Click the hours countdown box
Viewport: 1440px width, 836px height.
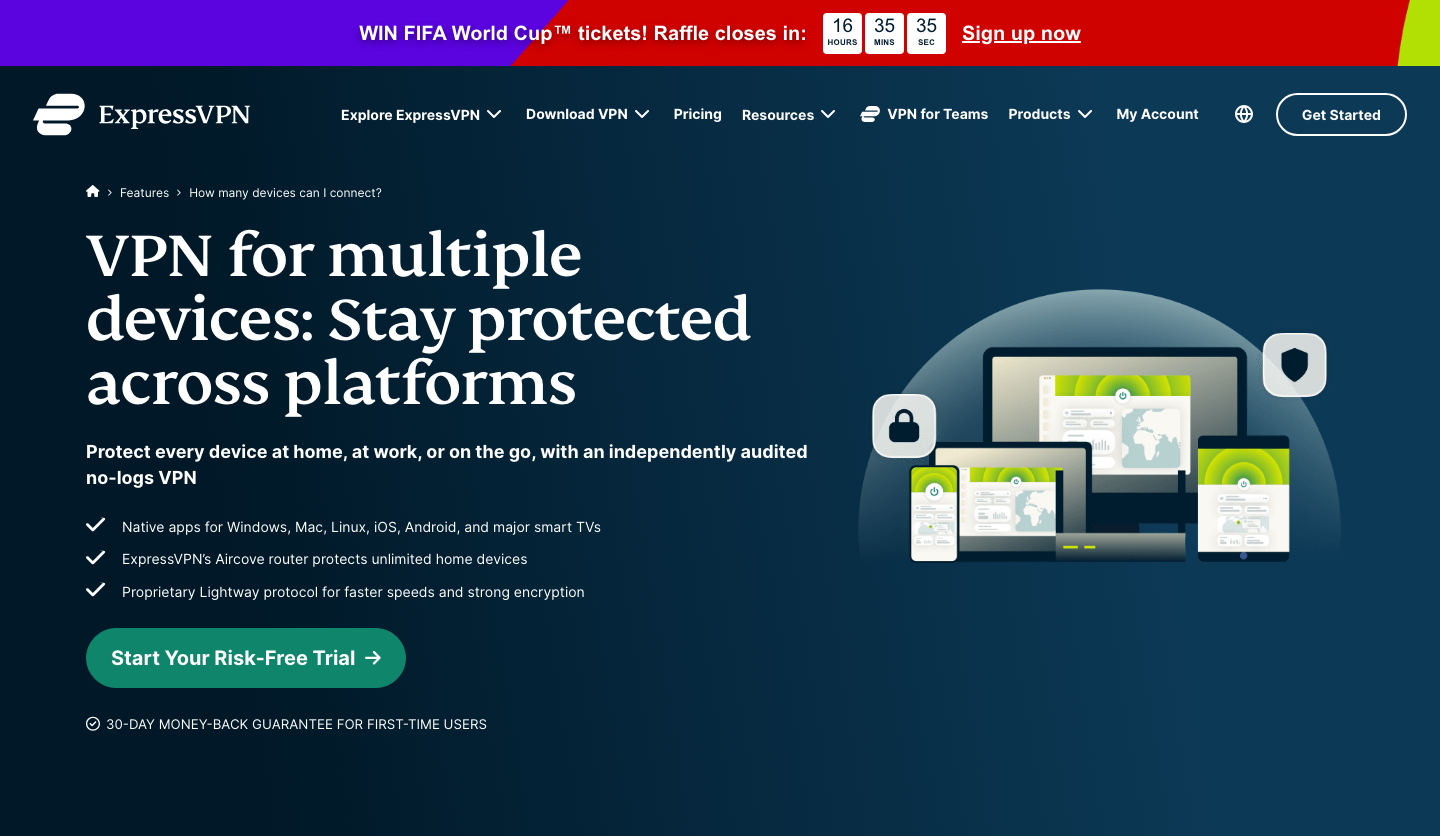pyautogui.click(x=842, y=33)
